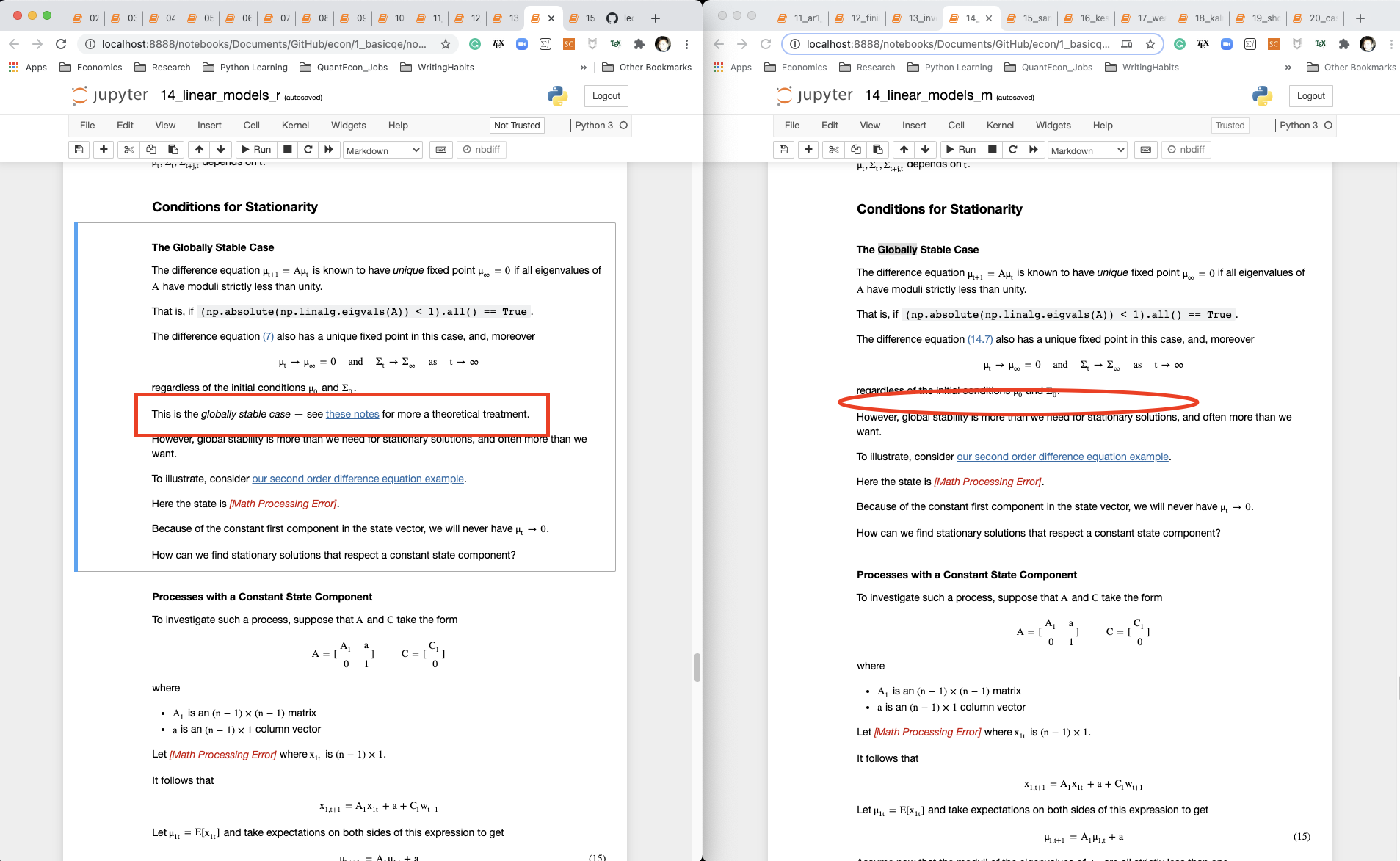The height and width of the screenshot is (861, 1400).
Task: Click Run button in right notebook
Action: [960, 150]
